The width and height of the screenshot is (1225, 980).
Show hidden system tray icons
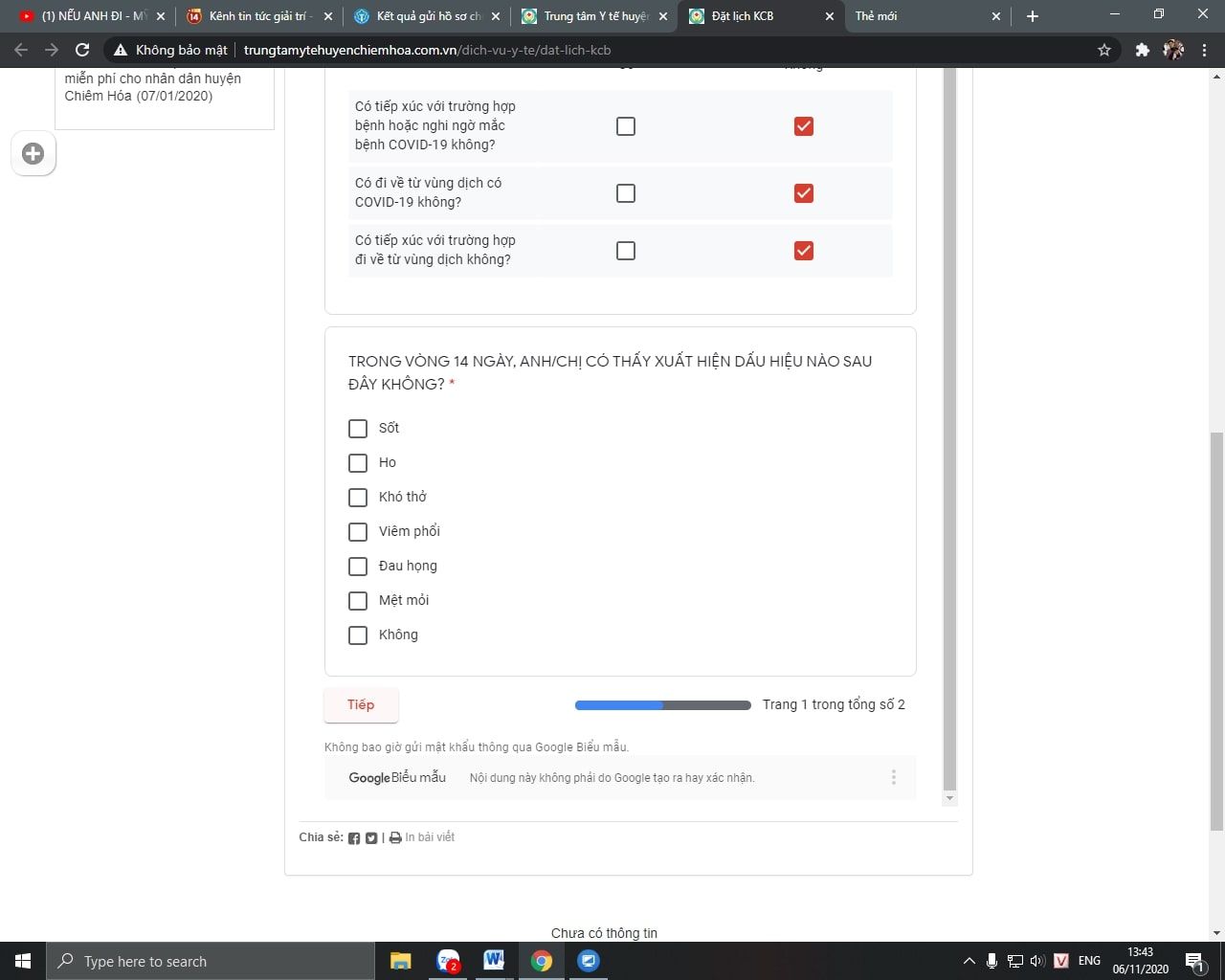point(969,961)
